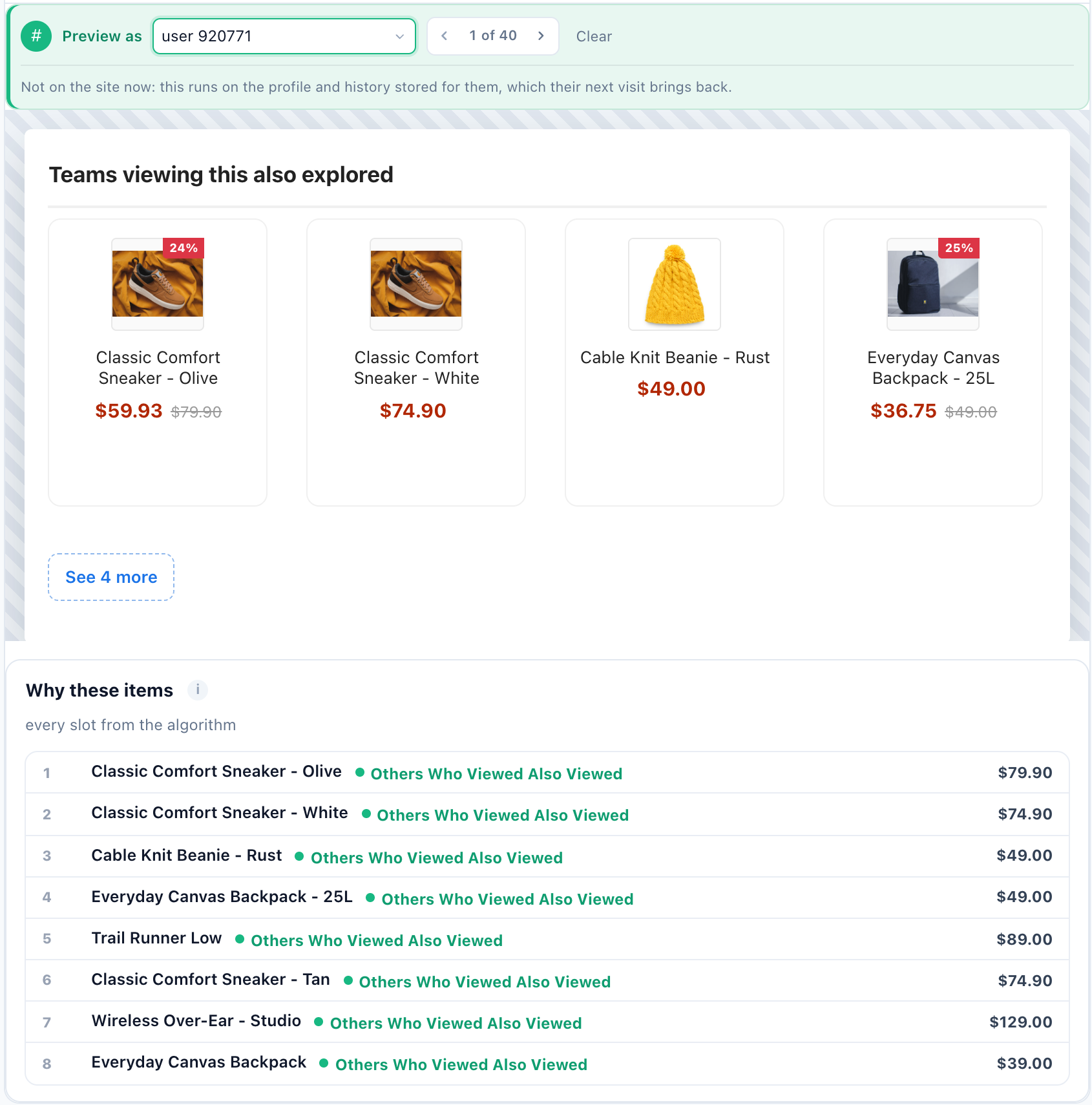The image size is (1092, 1105).
Task: Click the 25% discount badge on the backpack
Action: (959, 248)
